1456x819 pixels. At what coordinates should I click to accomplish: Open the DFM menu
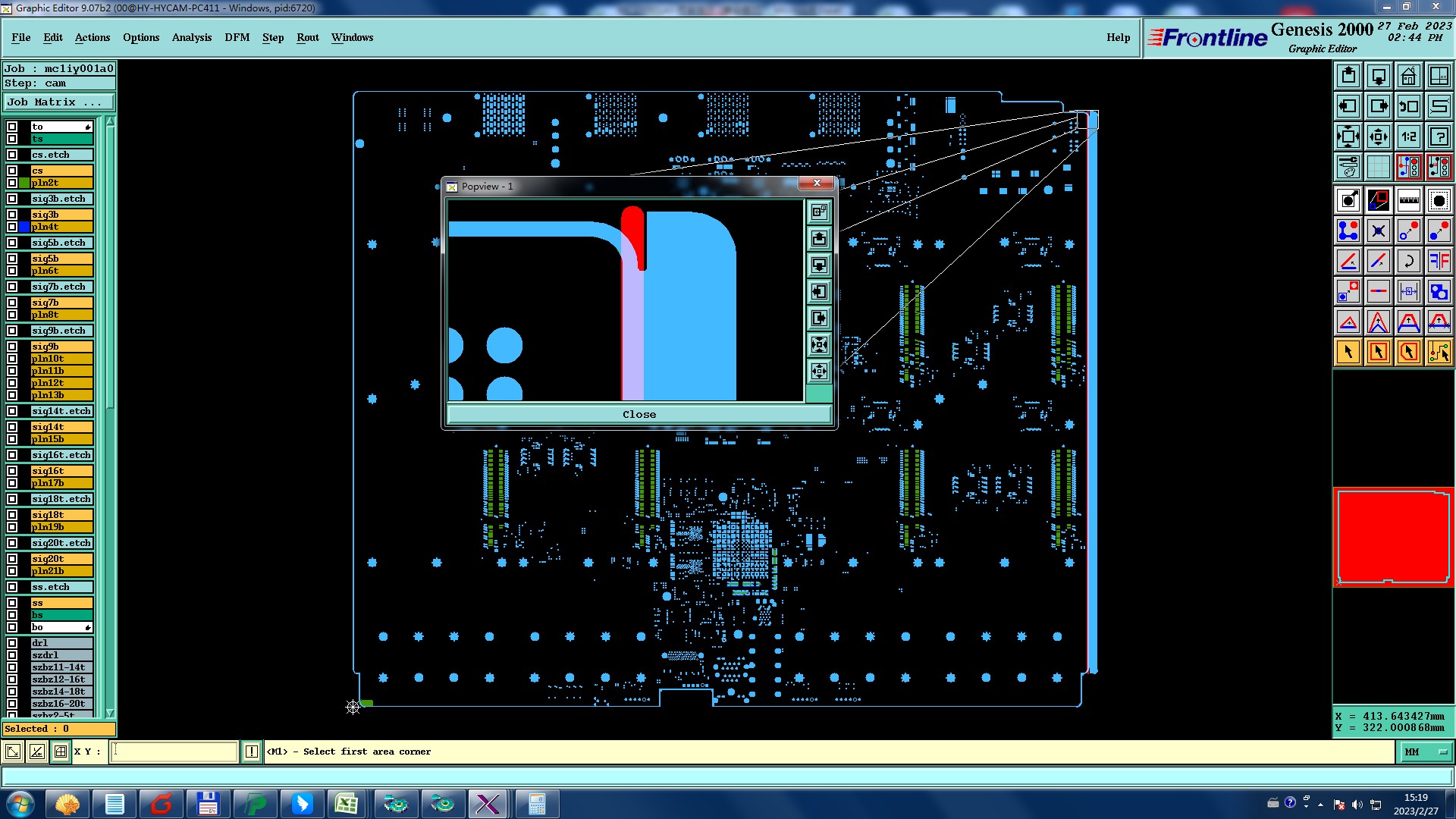237,37
